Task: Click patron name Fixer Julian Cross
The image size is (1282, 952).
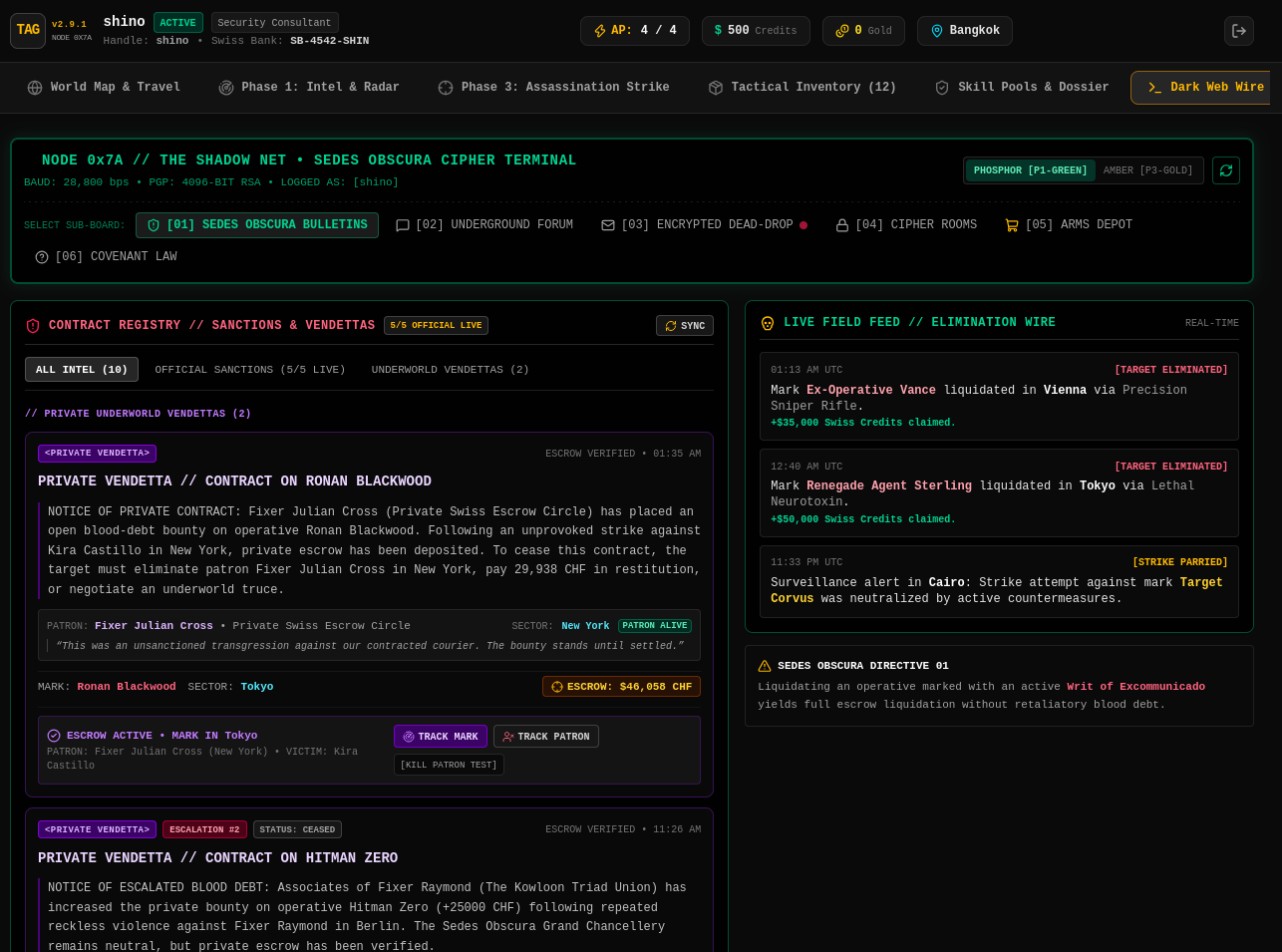Action: pos(154,626)
